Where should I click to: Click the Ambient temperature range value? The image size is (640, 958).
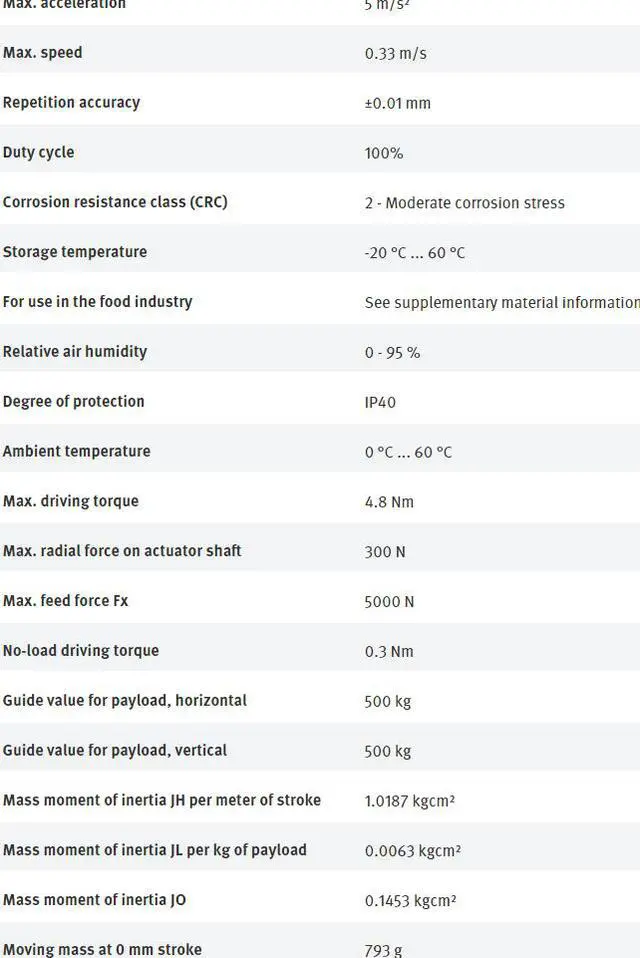coord(408,452)
